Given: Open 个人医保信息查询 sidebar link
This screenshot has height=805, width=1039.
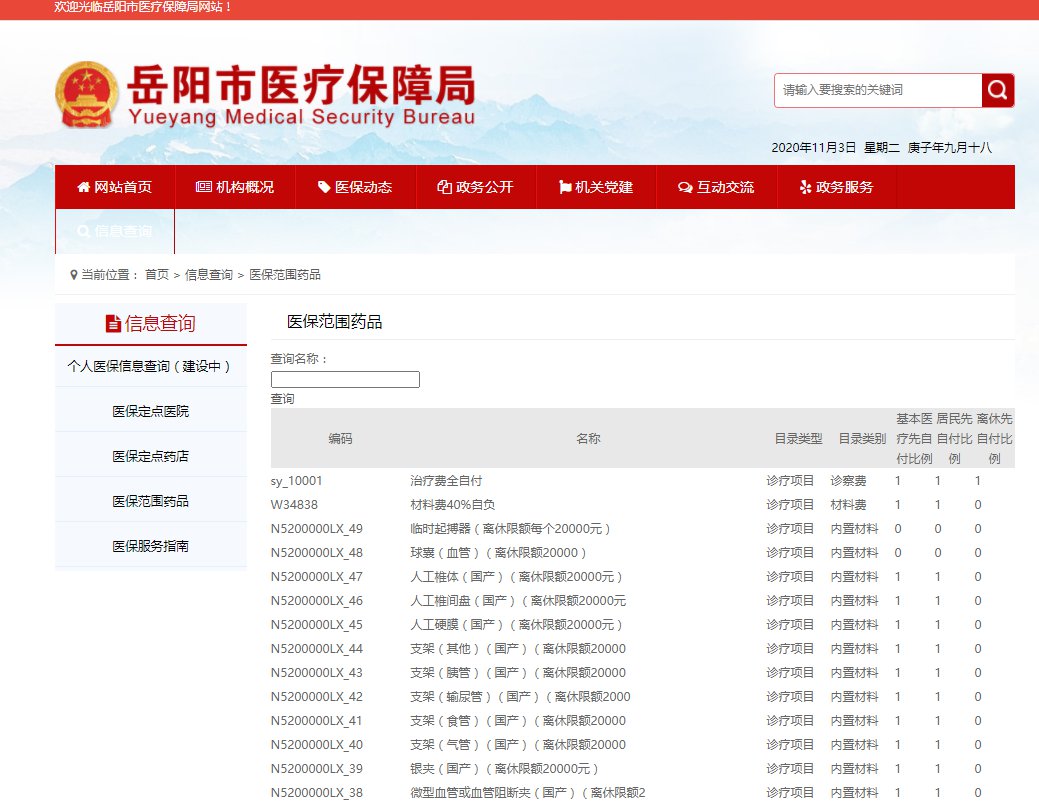Looking at the screenshot, I should (x=150, y=366).
